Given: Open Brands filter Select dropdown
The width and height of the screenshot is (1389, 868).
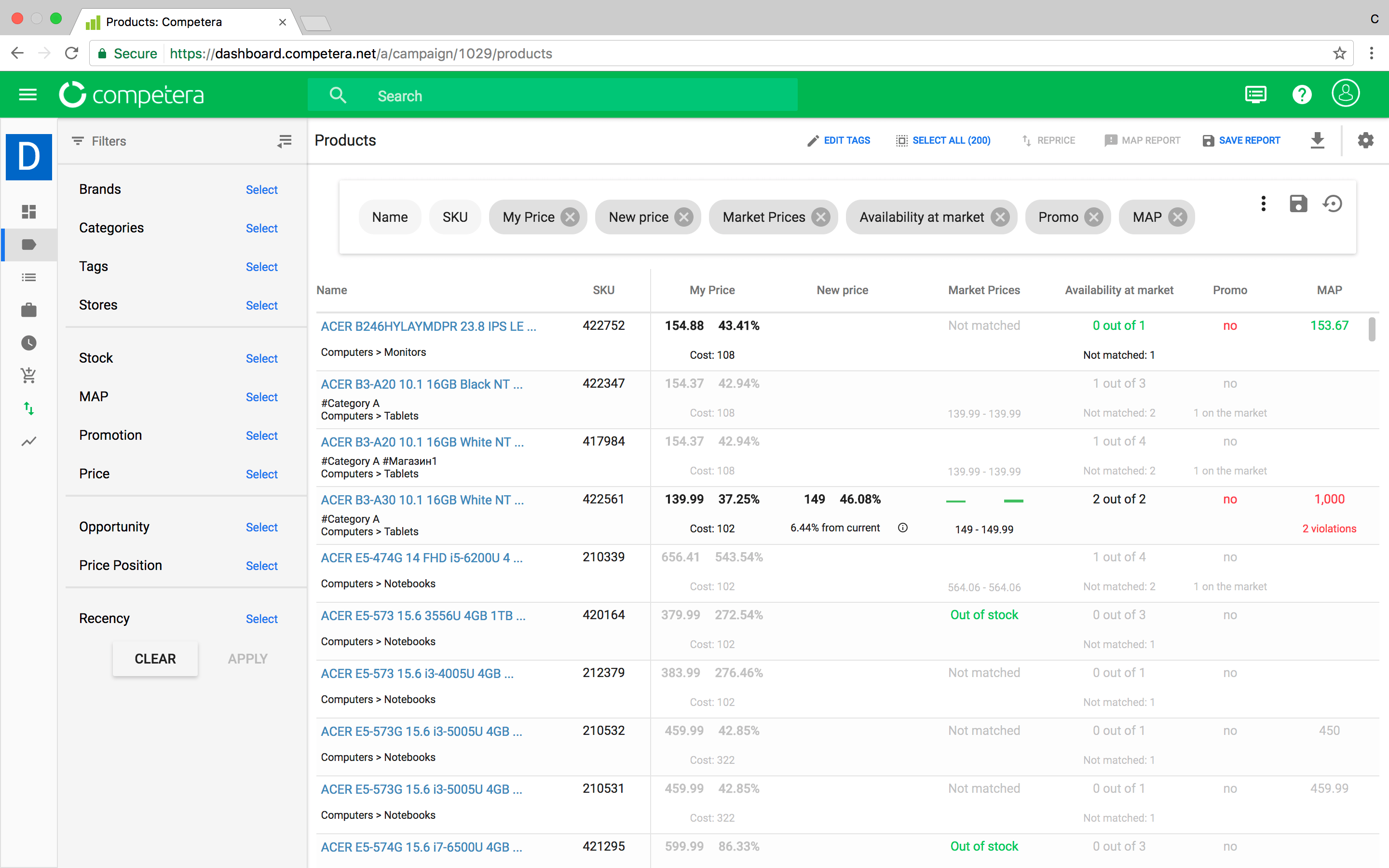Looking at the screenshot, I should [x=262, y=190].
